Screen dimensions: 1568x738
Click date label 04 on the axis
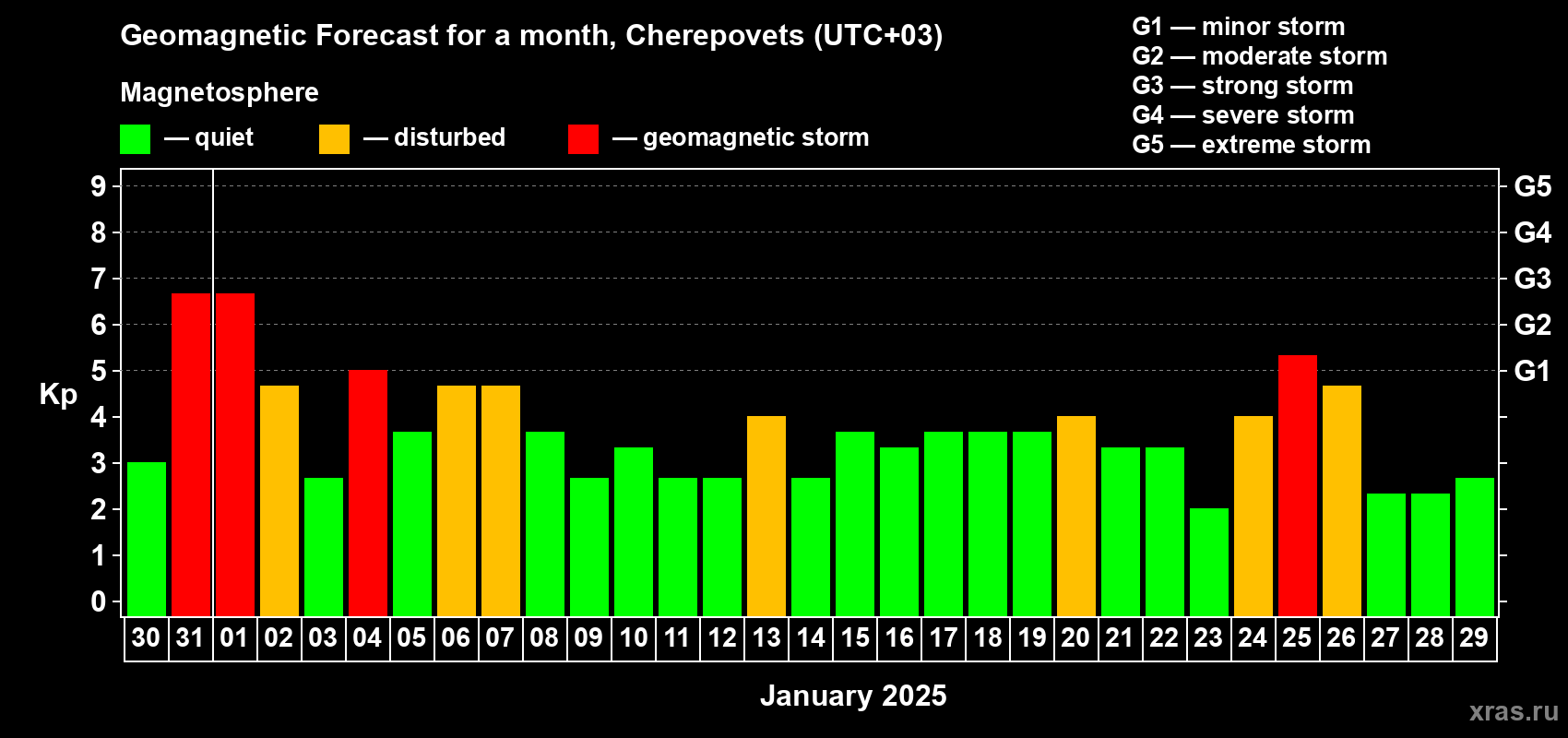(367, 637)
